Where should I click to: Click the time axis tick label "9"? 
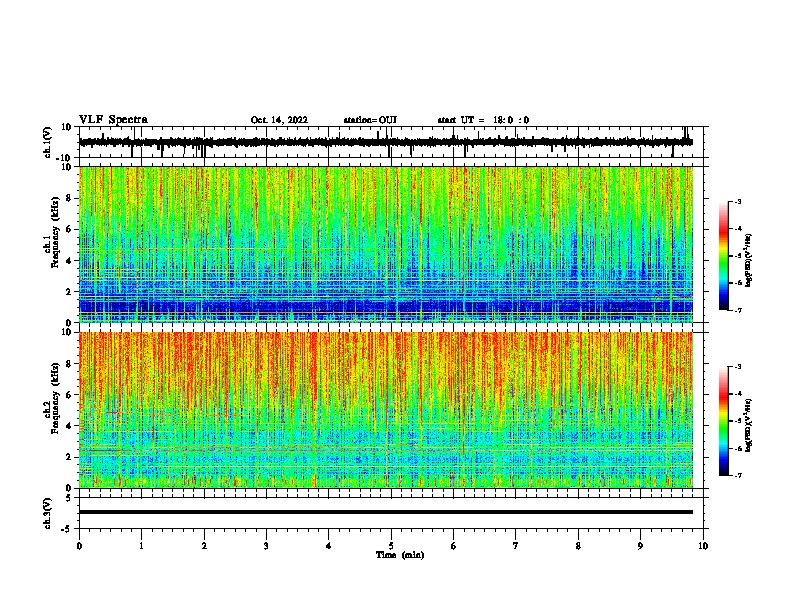pos(640,546)
